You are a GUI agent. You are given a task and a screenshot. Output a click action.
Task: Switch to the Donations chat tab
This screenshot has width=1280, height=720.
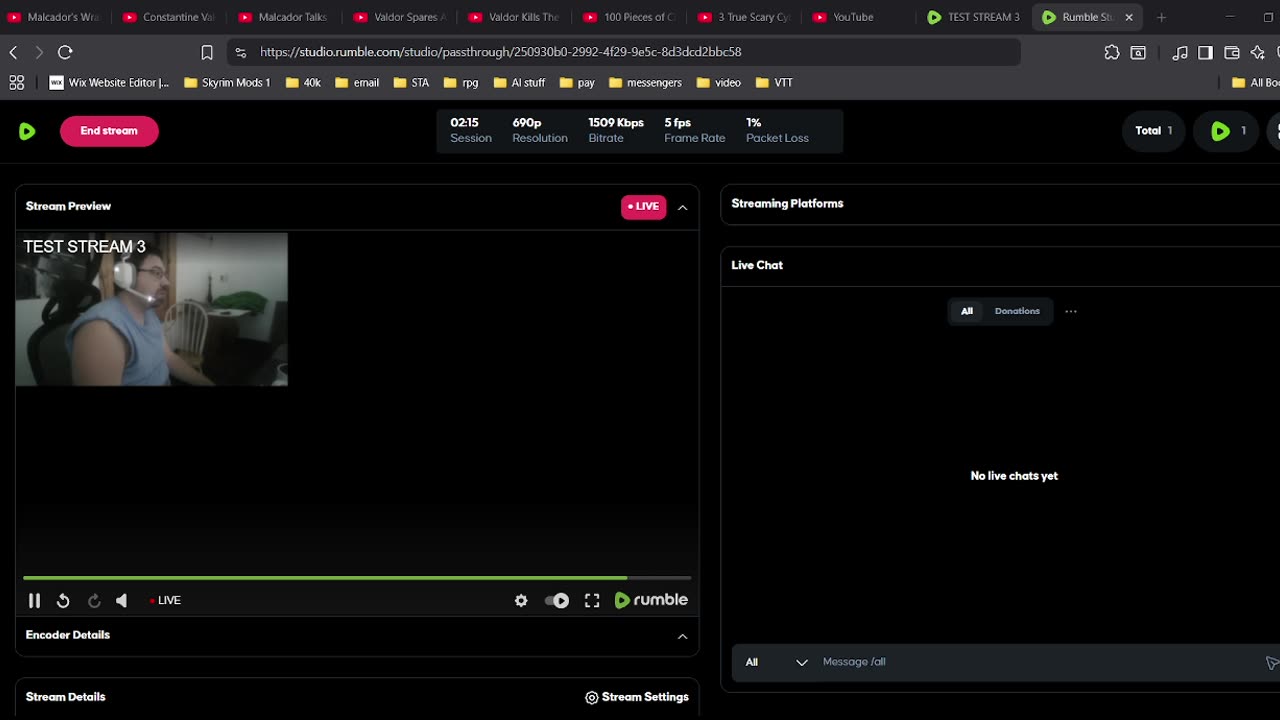pyautogui.click(x=1017, y=311)
